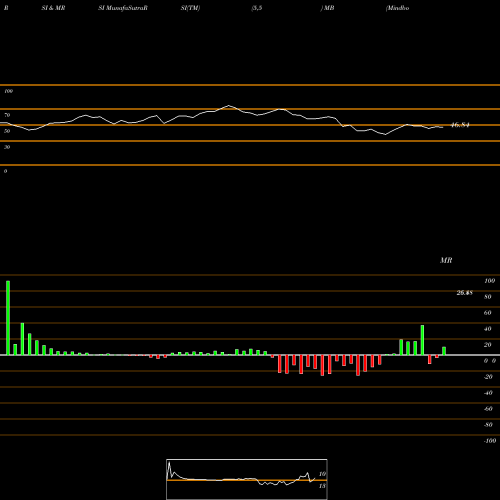500x500 pixels.
Task: Click the 50 level label on RSI axis
Action: click(x=7, y=131)
